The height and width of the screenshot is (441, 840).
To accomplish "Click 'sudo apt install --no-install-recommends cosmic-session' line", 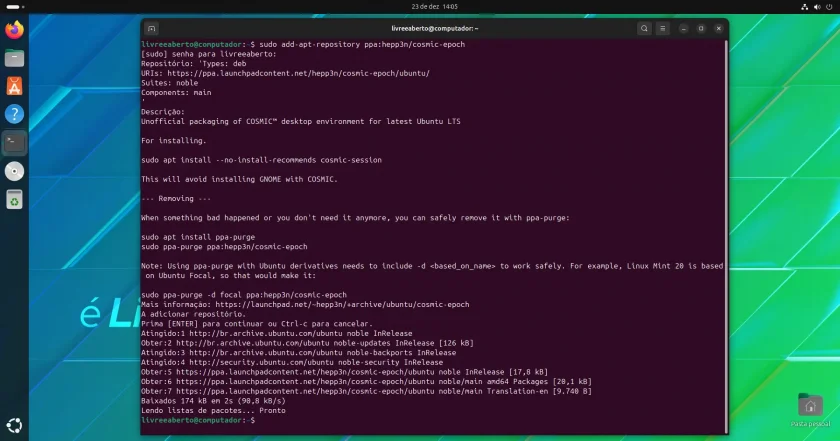I will pos(261,160).
